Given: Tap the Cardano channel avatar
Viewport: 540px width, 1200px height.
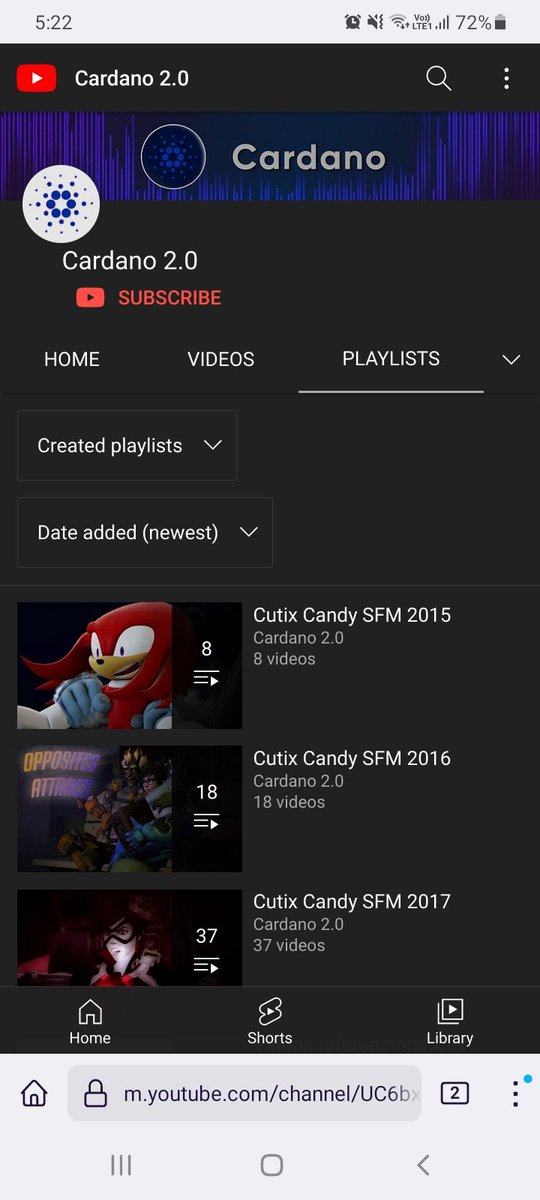Looking at the screenshot, I should pyautogui.click(x=61, y=204).
